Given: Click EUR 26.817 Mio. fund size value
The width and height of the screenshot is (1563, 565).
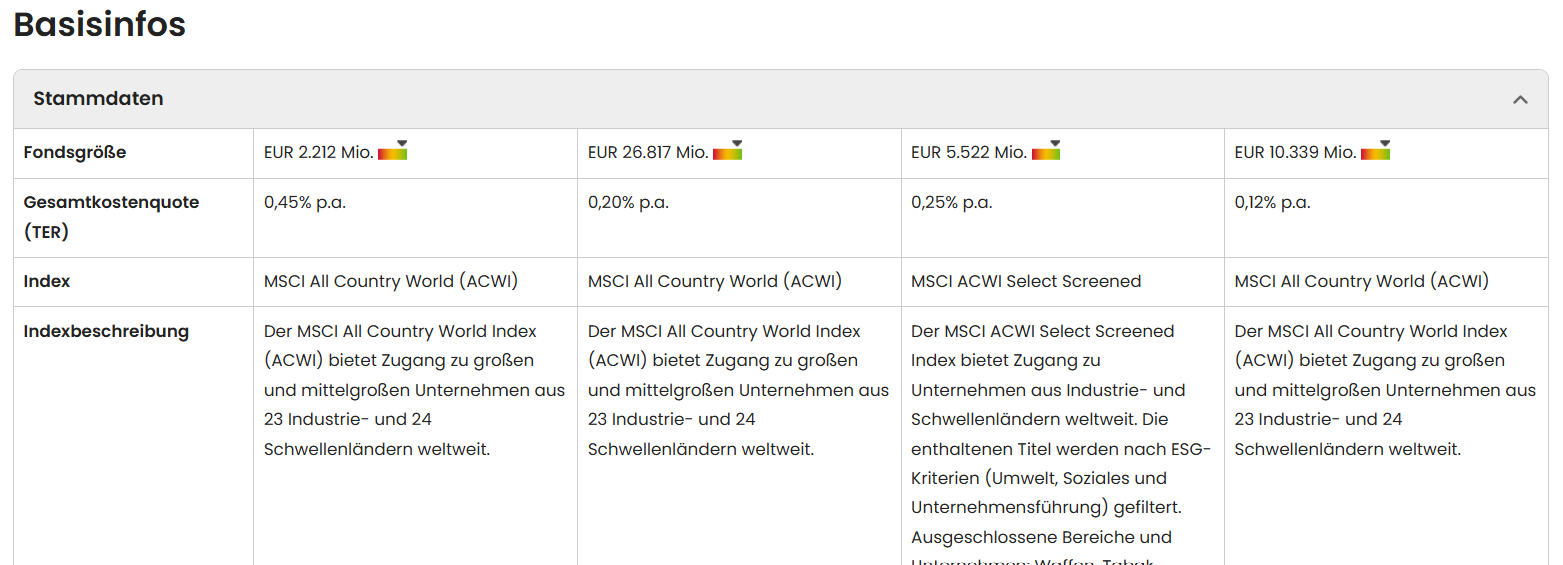Looking at the screenshot, I should pyautogui.click(x=648, y=153).
